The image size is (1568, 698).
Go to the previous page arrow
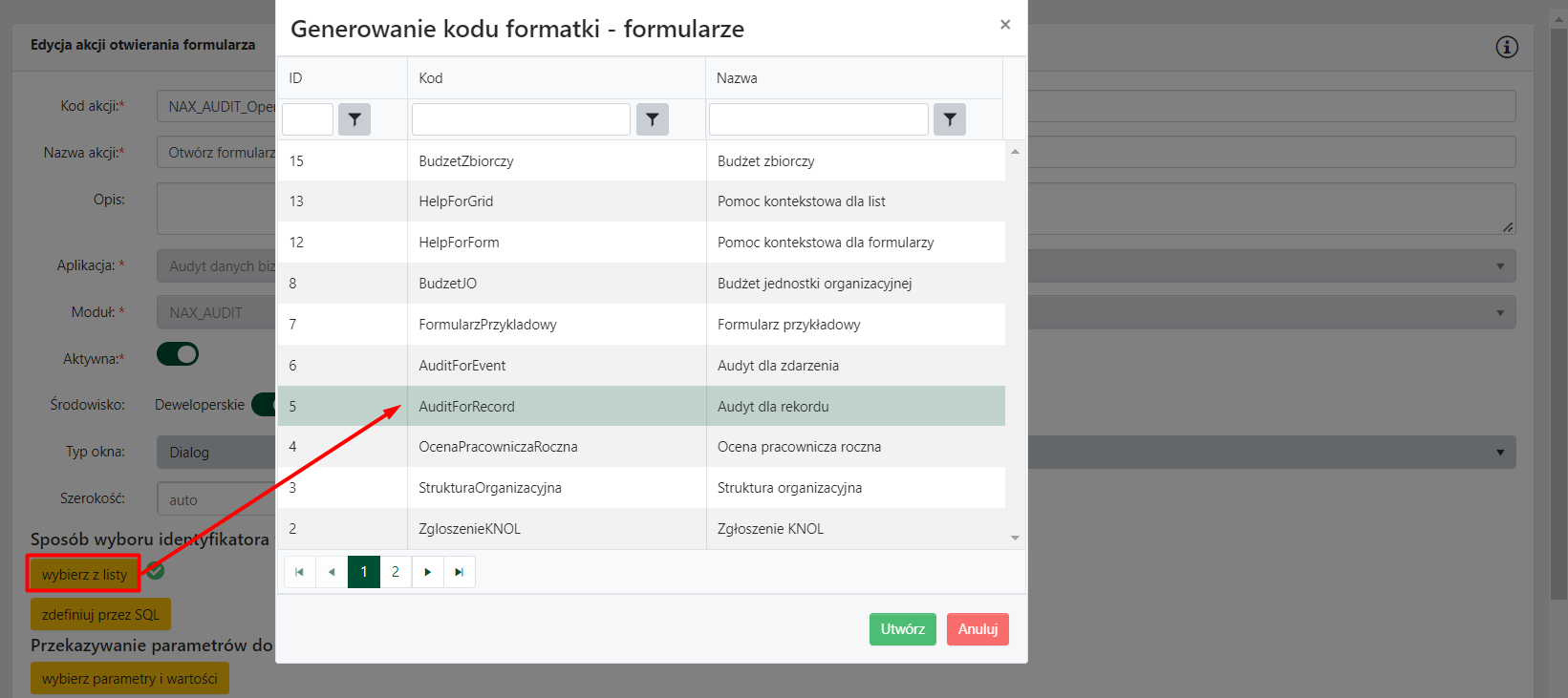coord(332,572)
